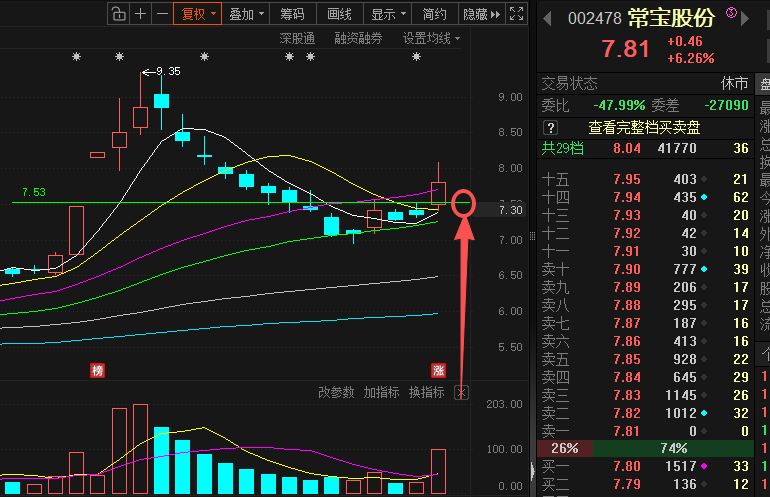Image resolution: width=770 pixels, height=497 pixels.
Task: Go to next stock arrow
Action: (x=745, y=19)
